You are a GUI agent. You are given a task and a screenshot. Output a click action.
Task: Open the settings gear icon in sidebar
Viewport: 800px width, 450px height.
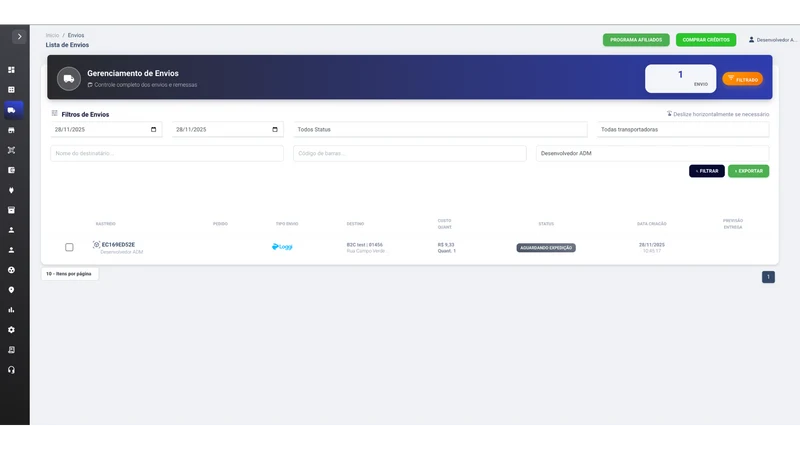click(x=11, y=330)
